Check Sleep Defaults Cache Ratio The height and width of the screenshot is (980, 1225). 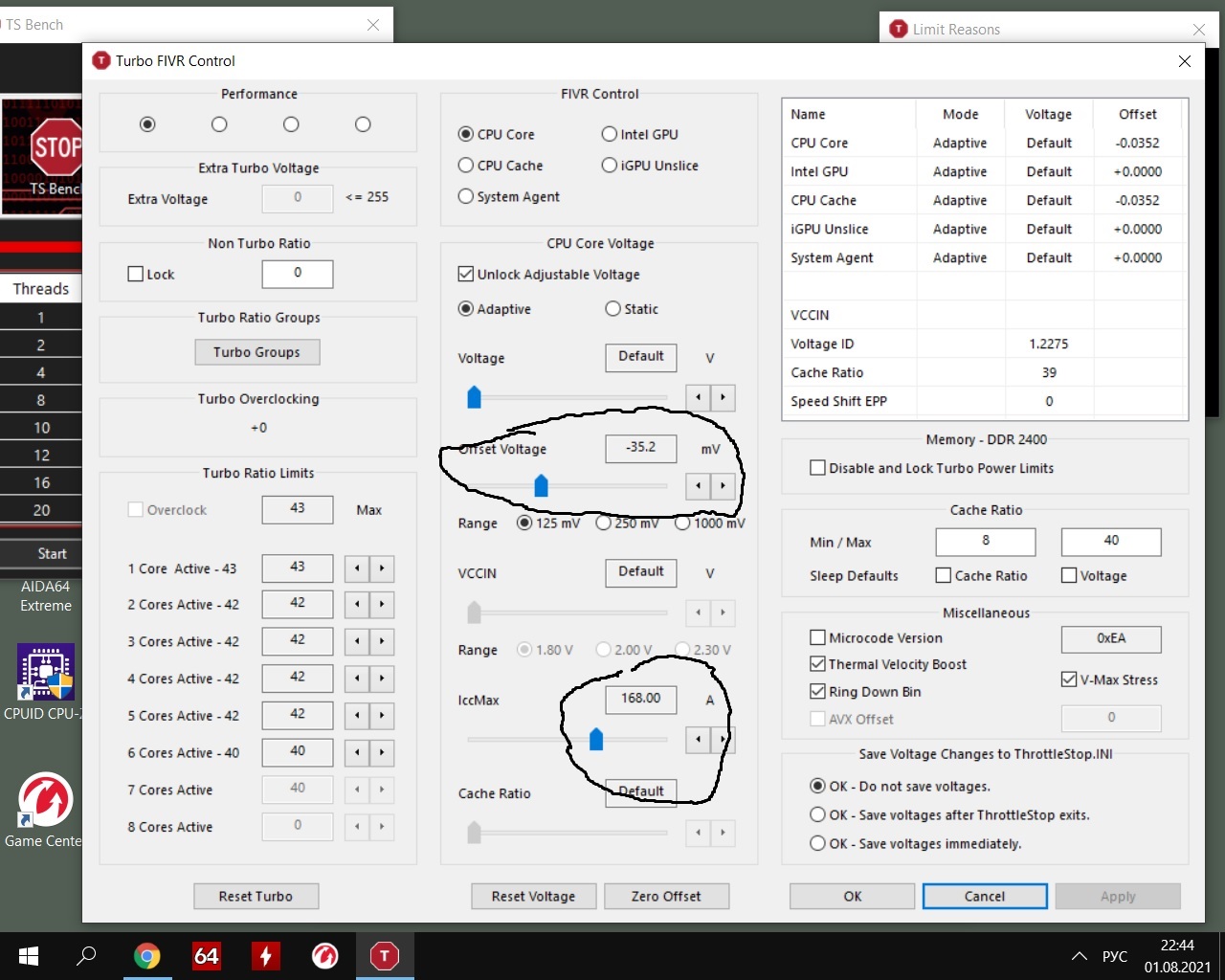click(982, 576)
